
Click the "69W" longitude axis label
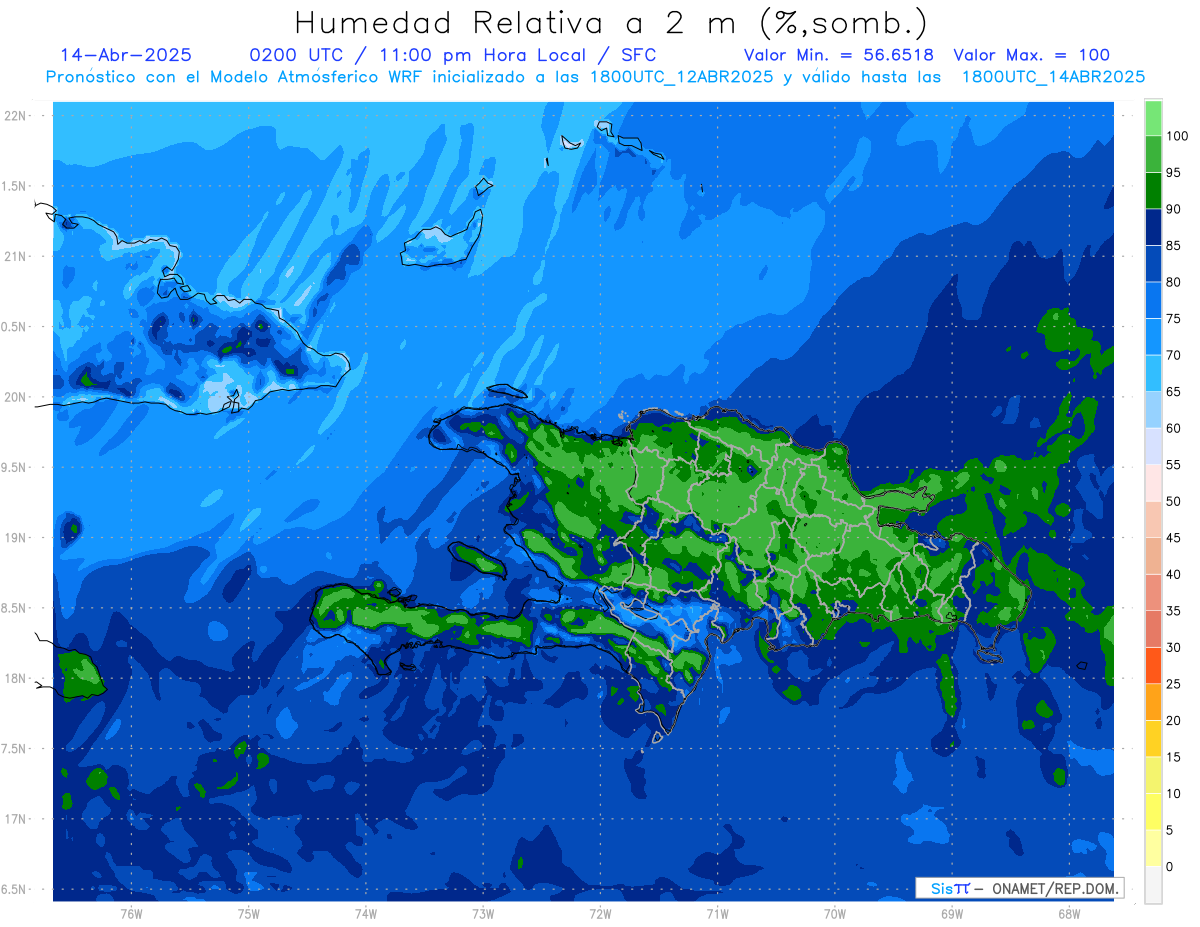[x=952, y=913]
